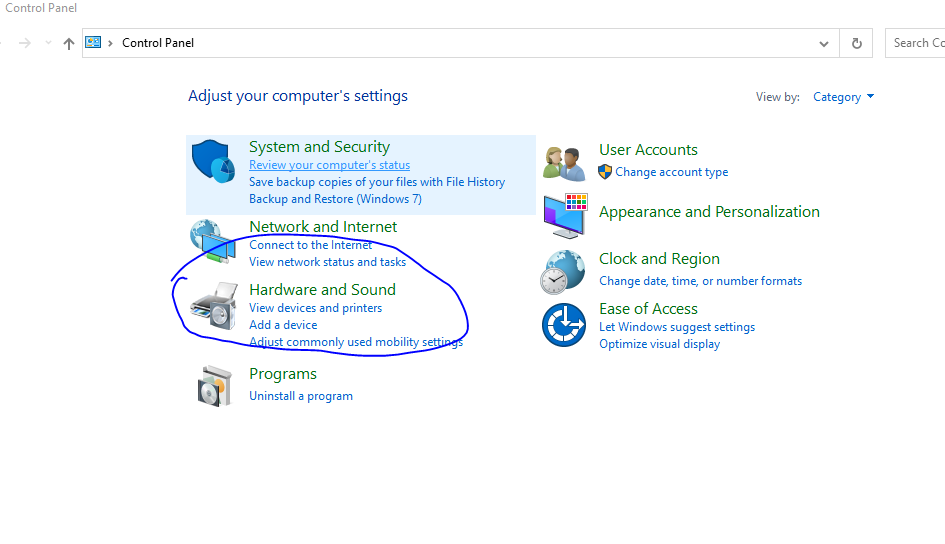Image resolution: width=945 pixels, height=544 pixels.
Task: Click the System and Security shield icon
Action: [x=213, y=161]
